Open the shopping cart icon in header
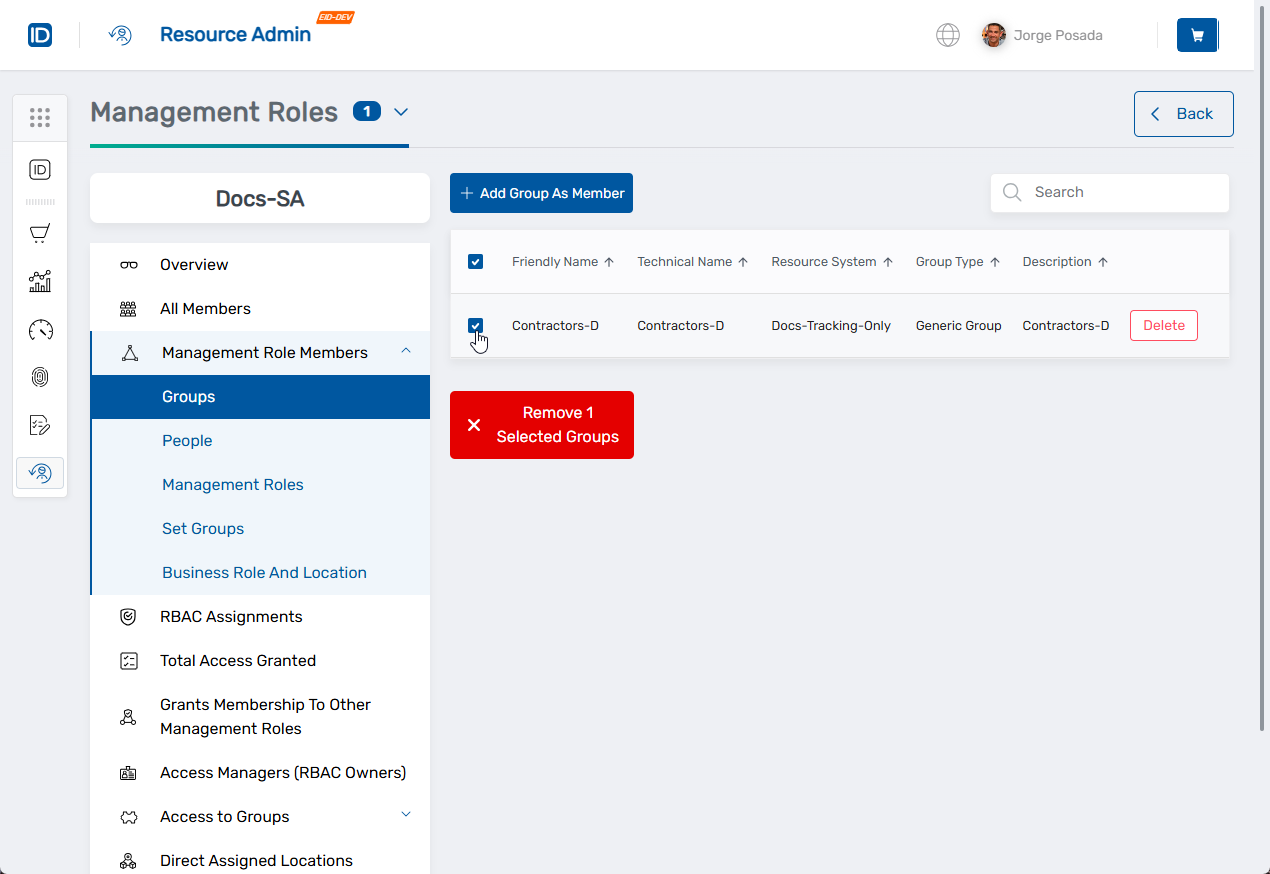Viewport: 1270px width, 874px height. point(1197,35)
